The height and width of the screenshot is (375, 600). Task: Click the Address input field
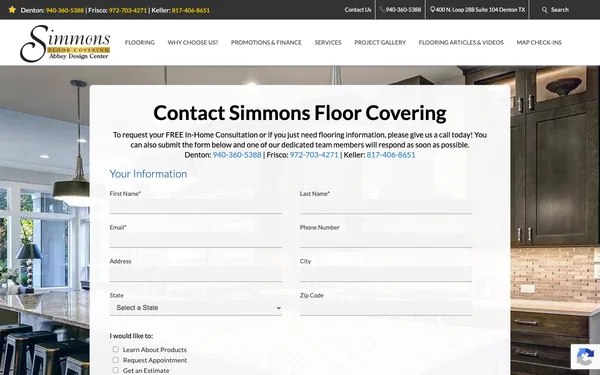[196, 274]
